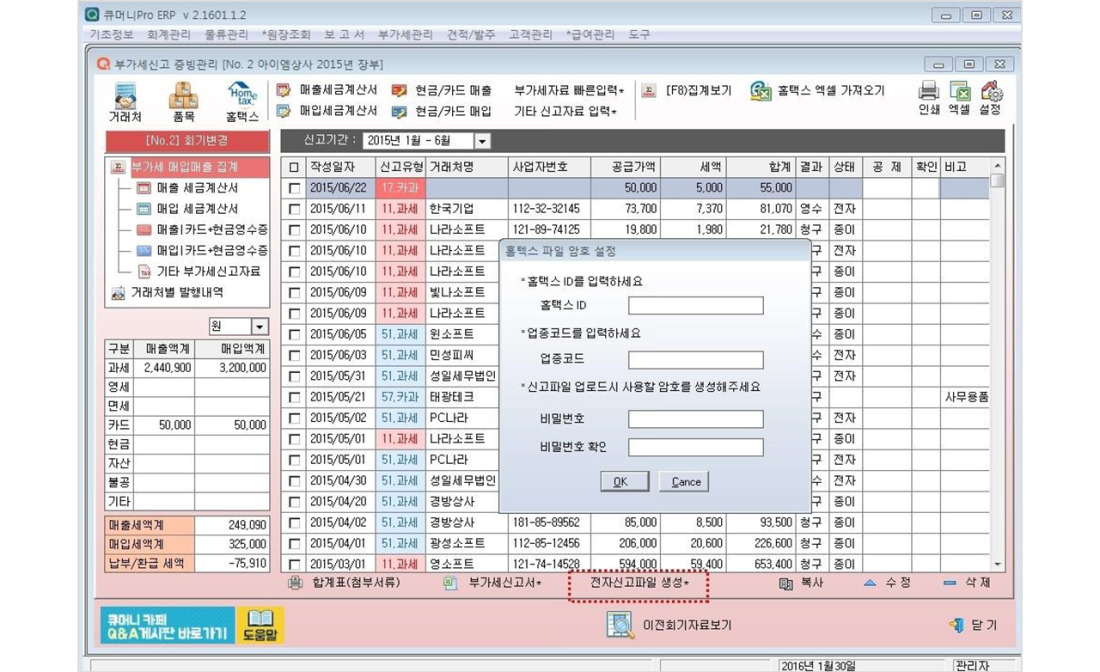Viewport: 1100px width, 672px height.
Task: Open the 원 currency unit dropdown
Action: tap(260, 326)
